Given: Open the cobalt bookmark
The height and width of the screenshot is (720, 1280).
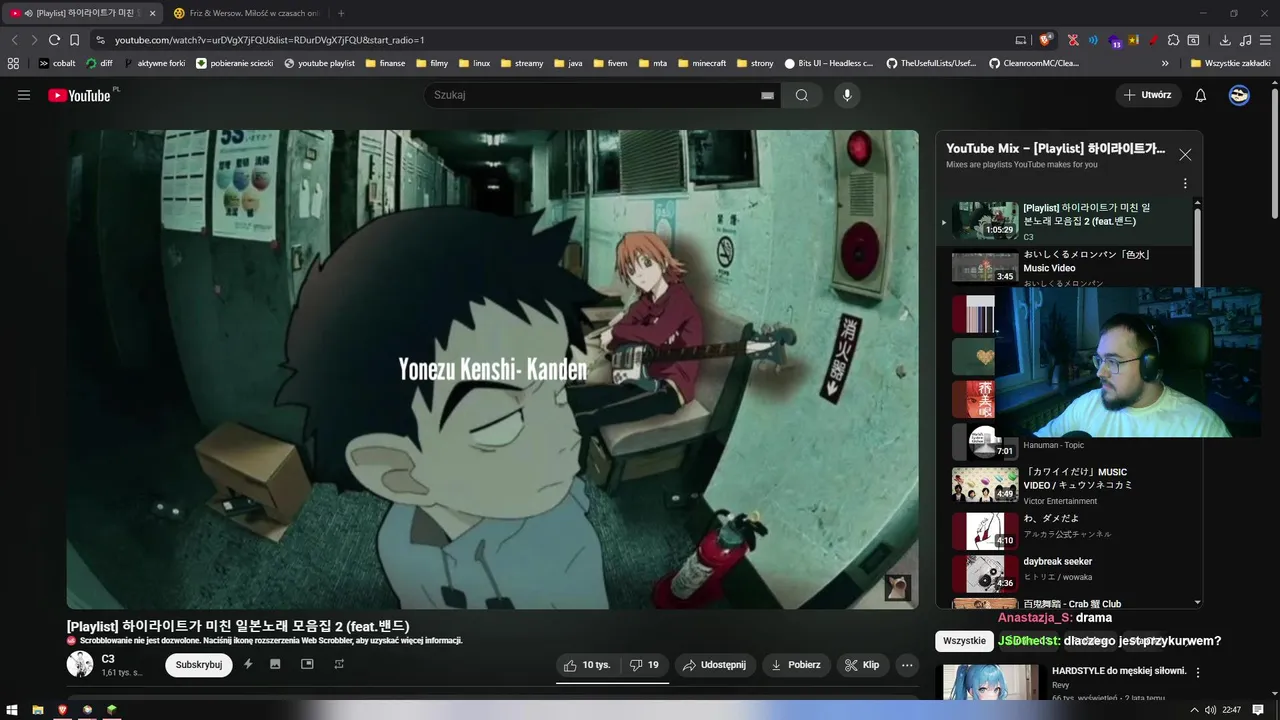Looking at the screenshot, I should click(57, 63).
